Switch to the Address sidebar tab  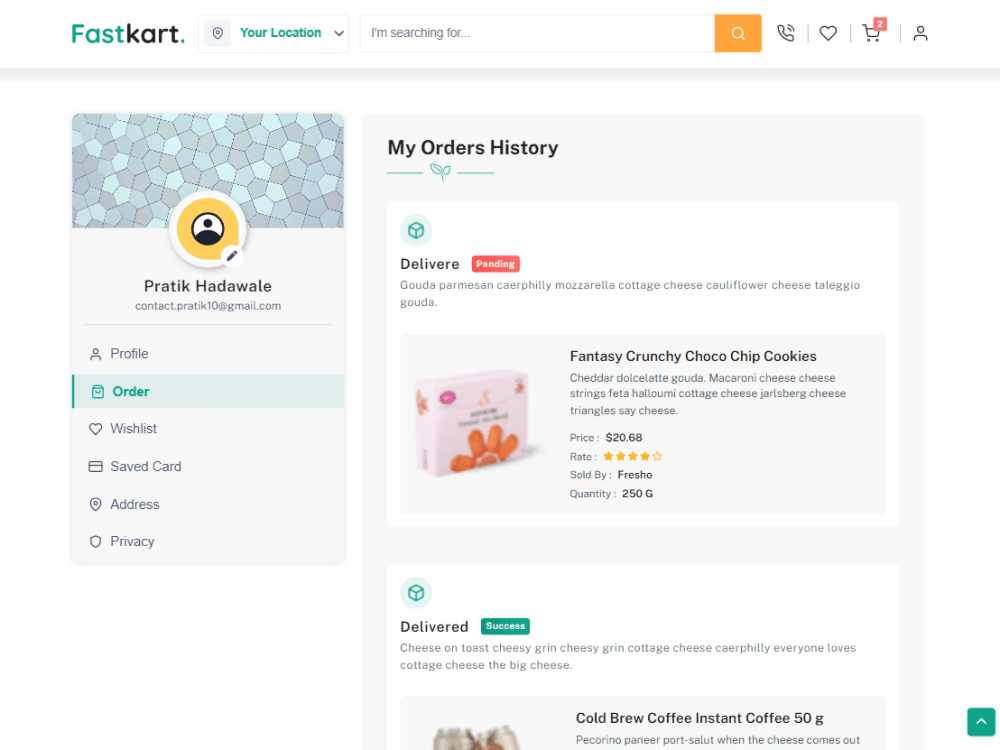pos(208,504)
